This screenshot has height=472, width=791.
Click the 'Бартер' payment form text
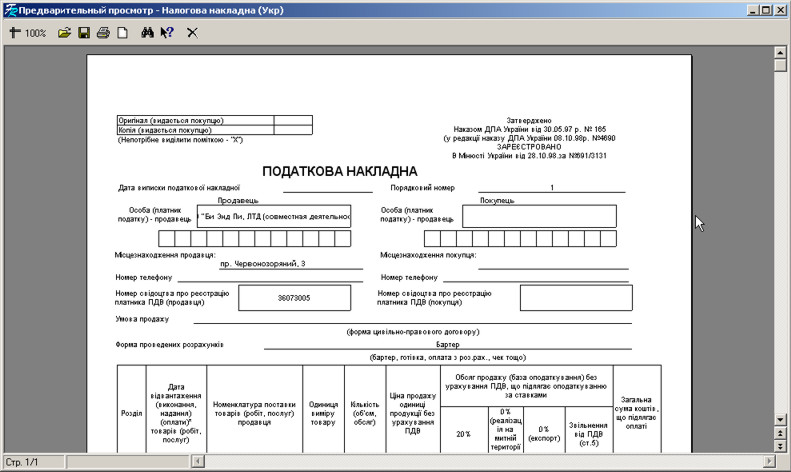click(x=448, y=344)
